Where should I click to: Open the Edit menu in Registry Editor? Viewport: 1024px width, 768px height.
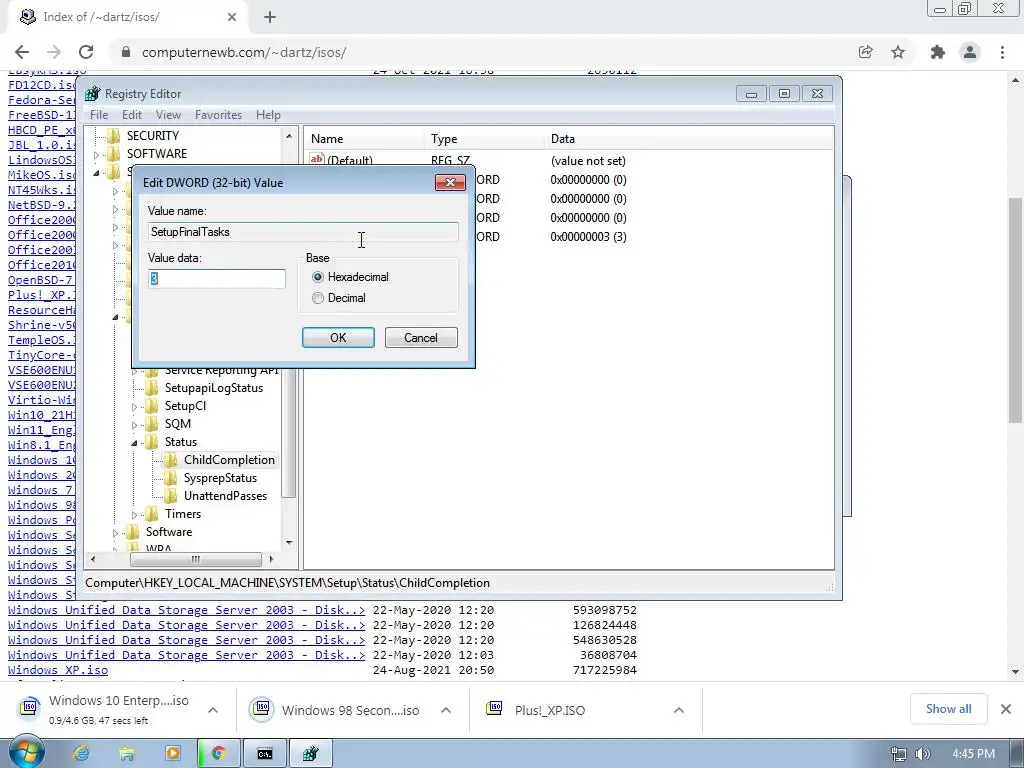point(132,115)
